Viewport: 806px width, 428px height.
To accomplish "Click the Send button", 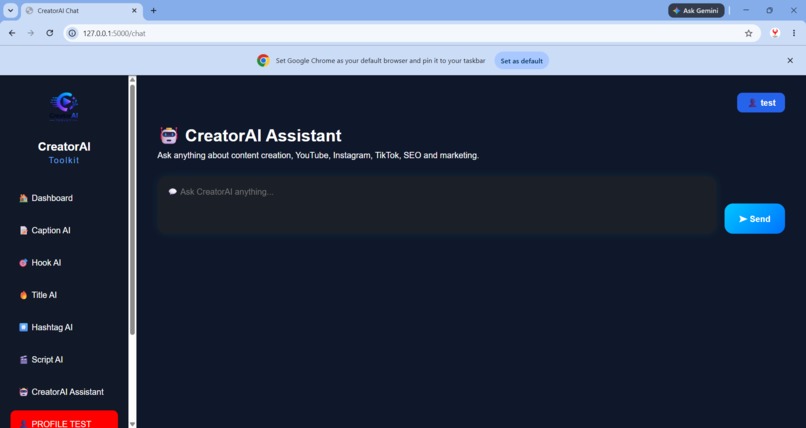I will [x=755, y=218].
